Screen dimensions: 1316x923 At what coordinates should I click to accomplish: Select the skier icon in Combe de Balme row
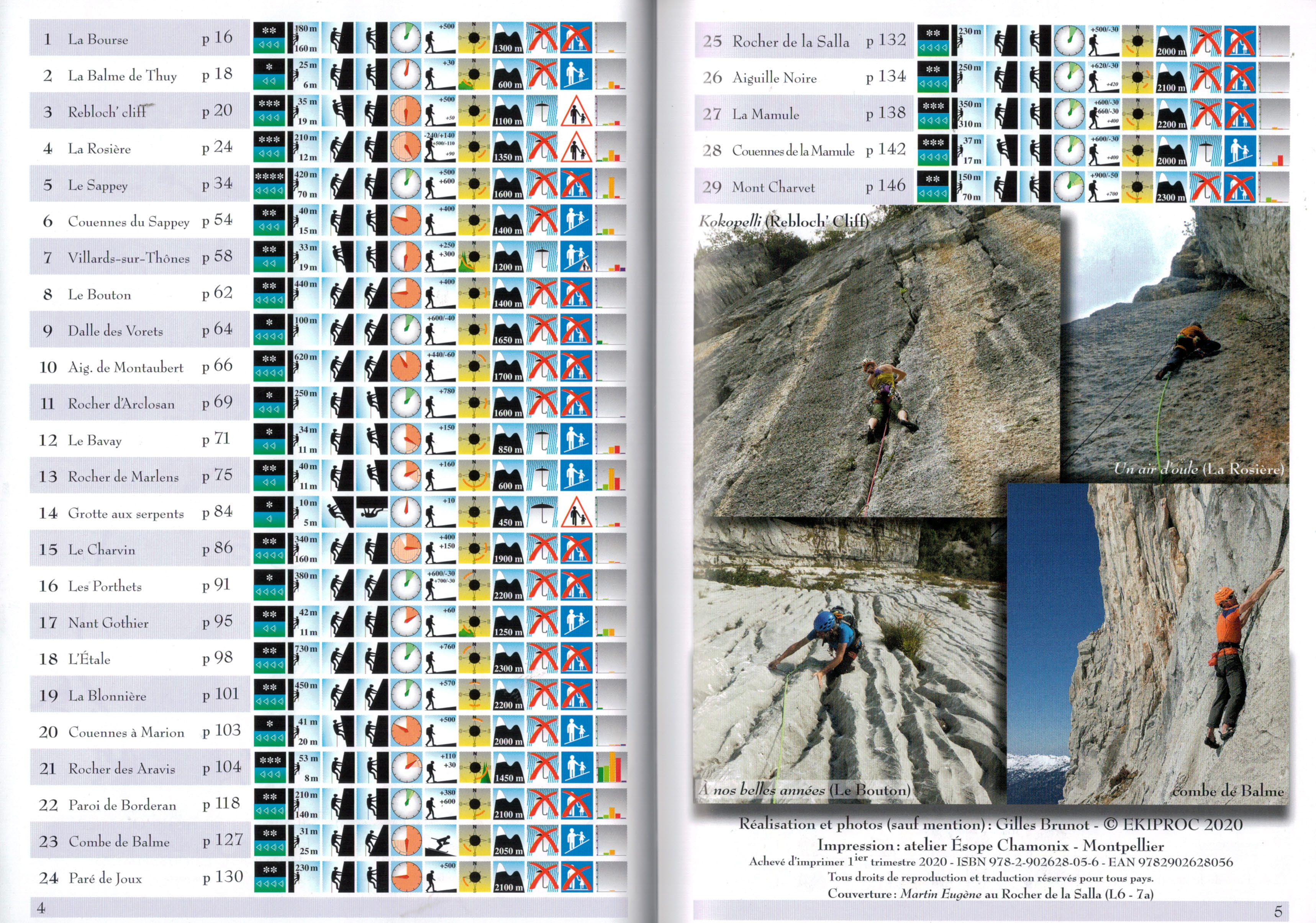[439, 841]
